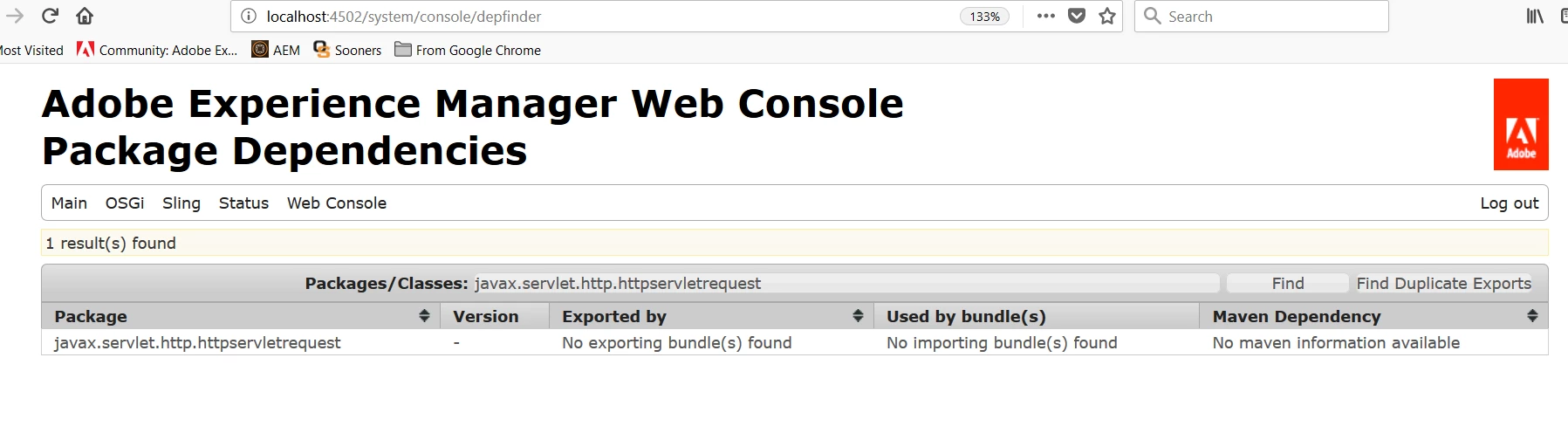Click the Find button
Image resolution: width=1568 pixels, height=447 pixels.
(x=1288, y=283)
